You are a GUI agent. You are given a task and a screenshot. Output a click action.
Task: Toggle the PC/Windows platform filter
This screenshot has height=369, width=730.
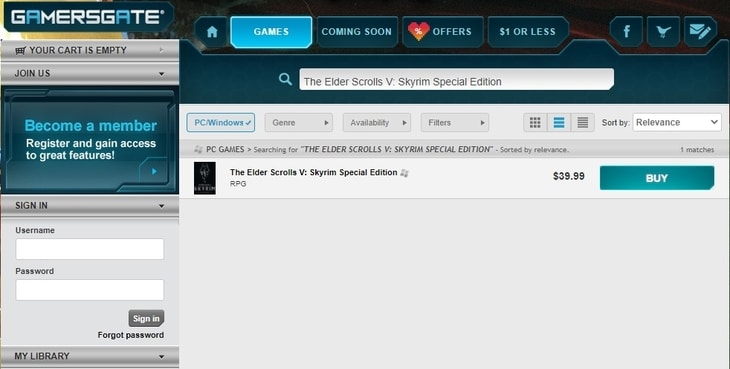(x=221, y=122)
